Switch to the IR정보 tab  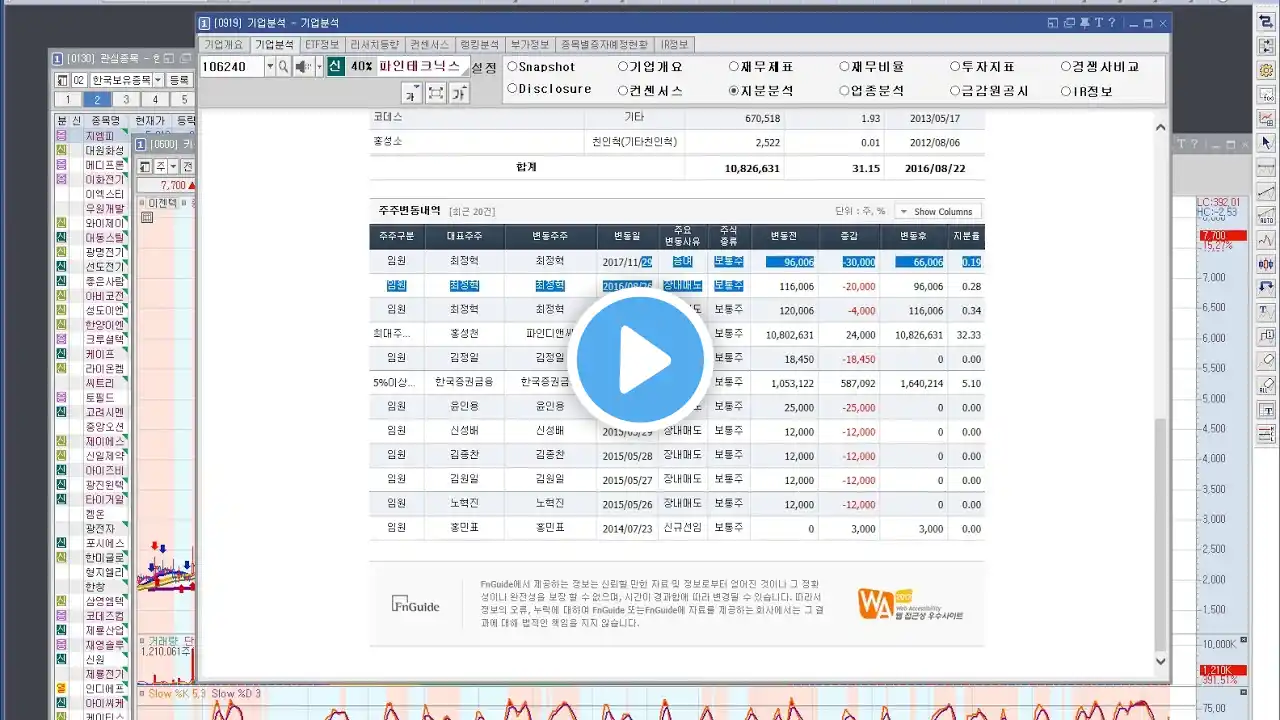[x=674, y=44]
